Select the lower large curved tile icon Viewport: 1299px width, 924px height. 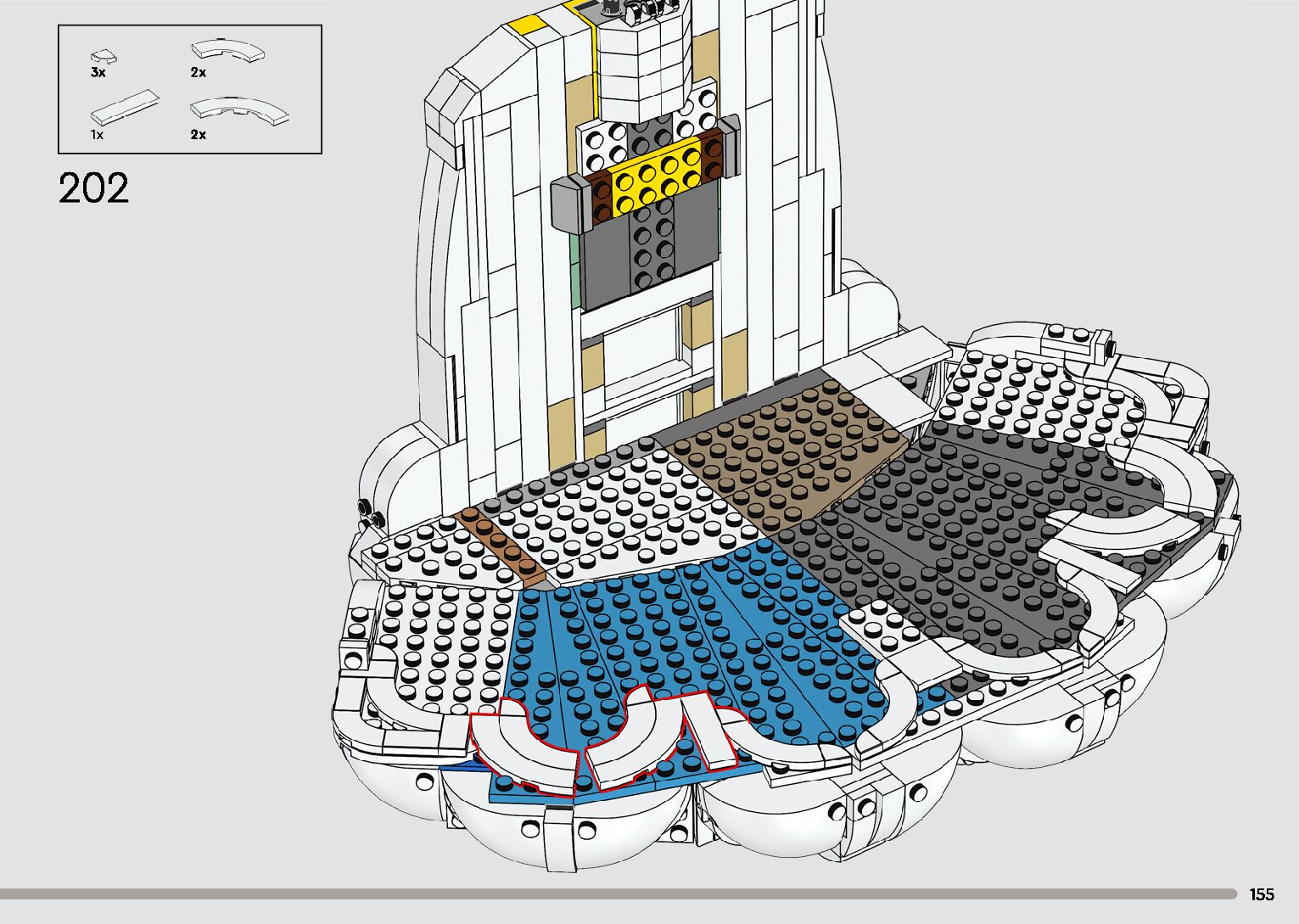point(240,111)
